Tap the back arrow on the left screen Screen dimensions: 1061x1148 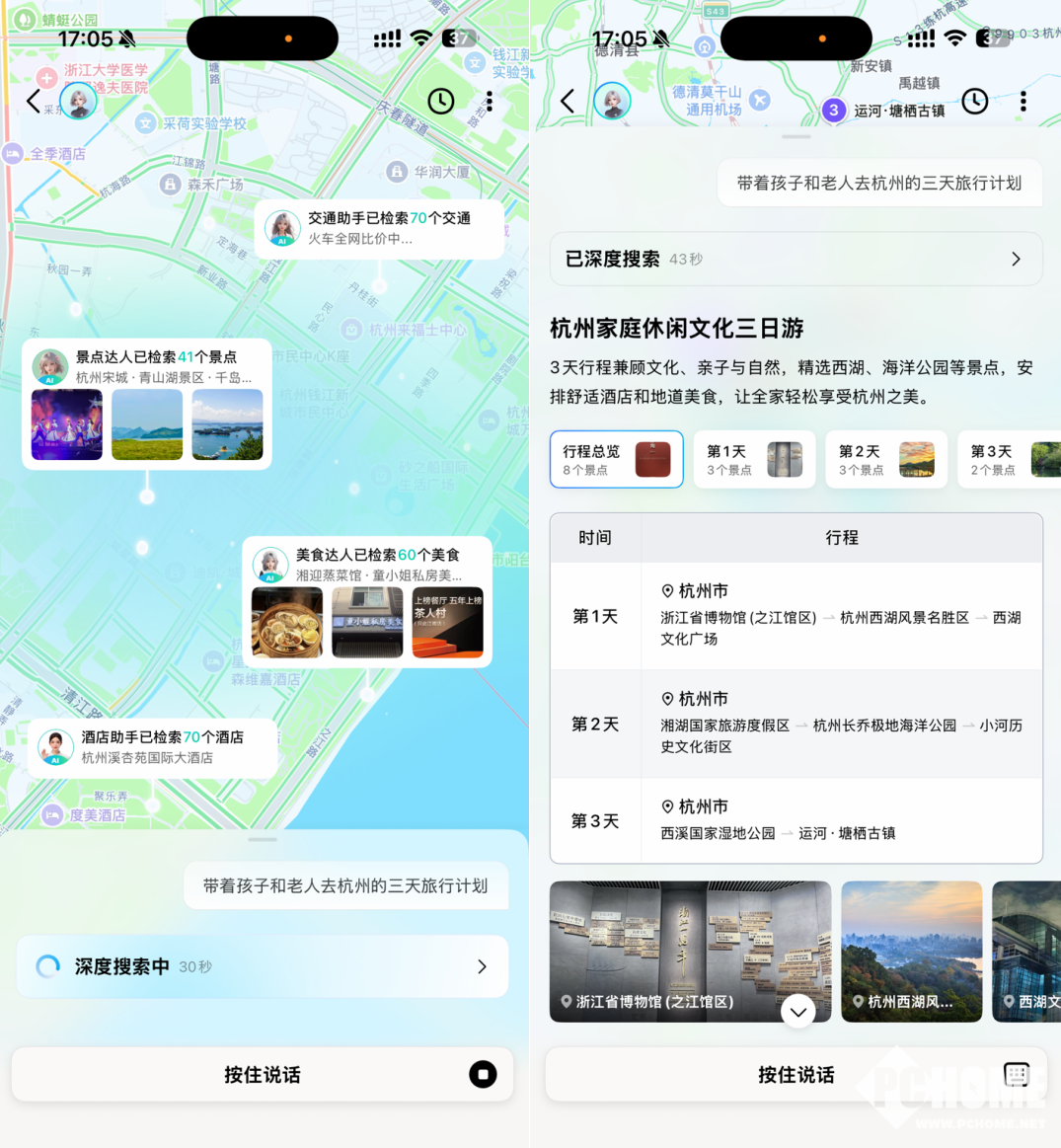[34, 101]
